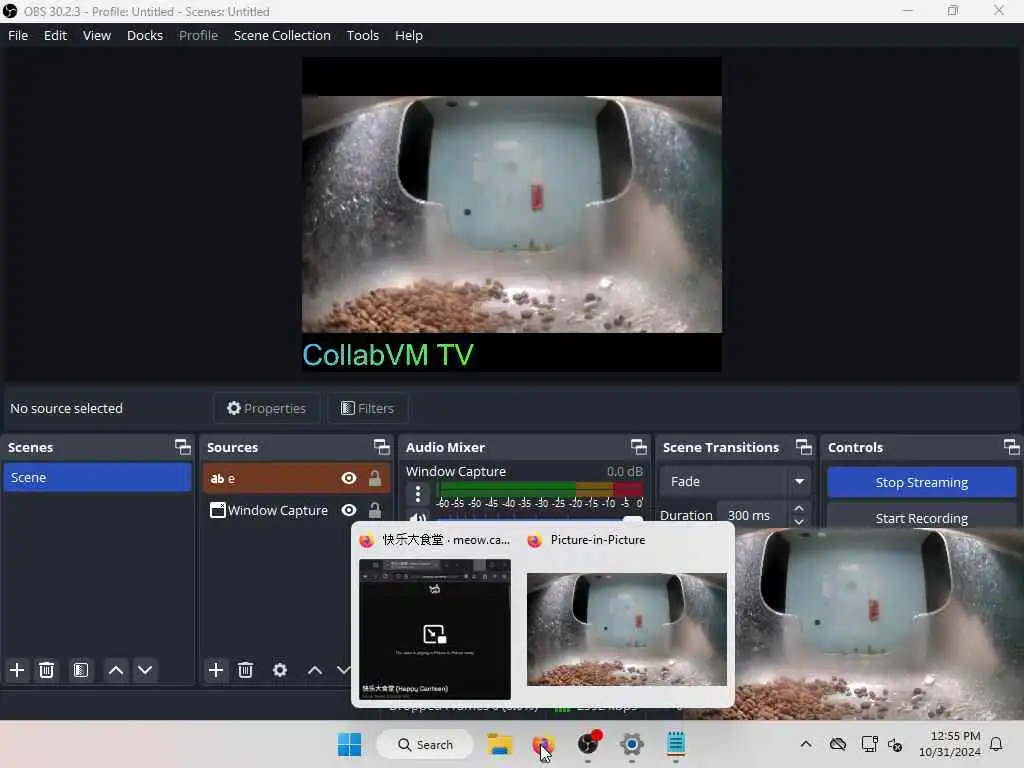Open the Scene Collection menu
1024x768 pixels.
(x=282, y=35)
